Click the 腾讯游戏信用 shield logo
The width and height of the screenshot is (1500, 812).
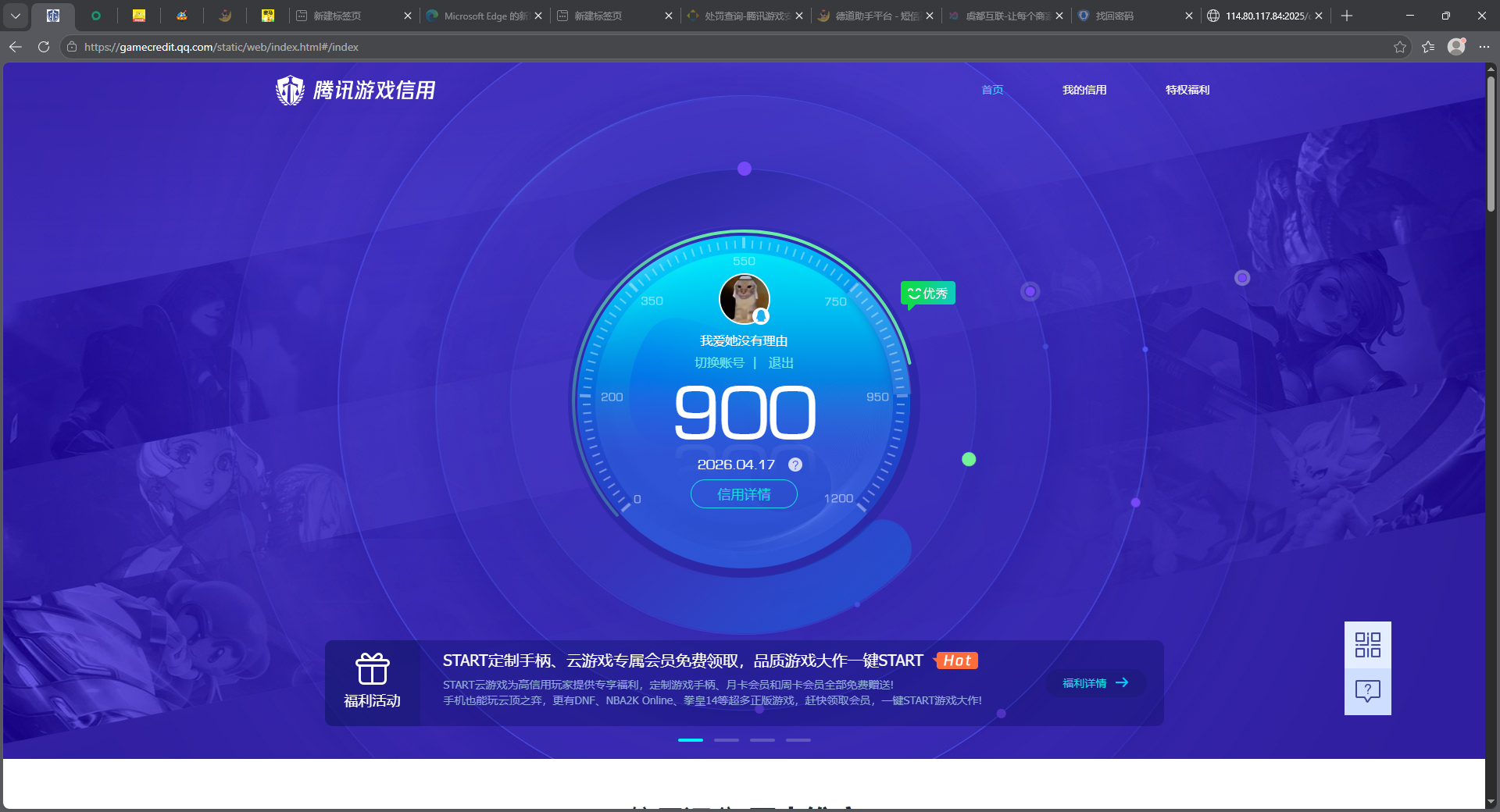click(x=289, y=90)
